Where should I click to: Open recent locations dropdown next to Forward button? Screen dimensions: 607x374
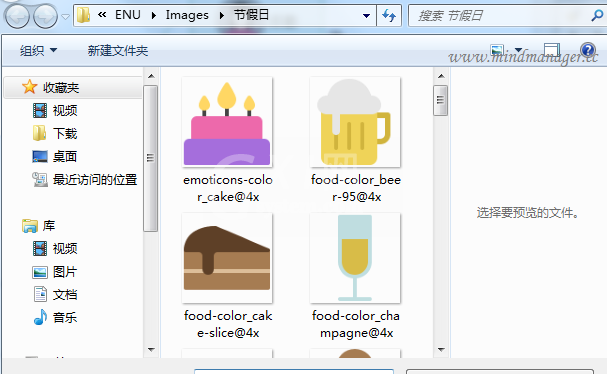pos(65,17)
